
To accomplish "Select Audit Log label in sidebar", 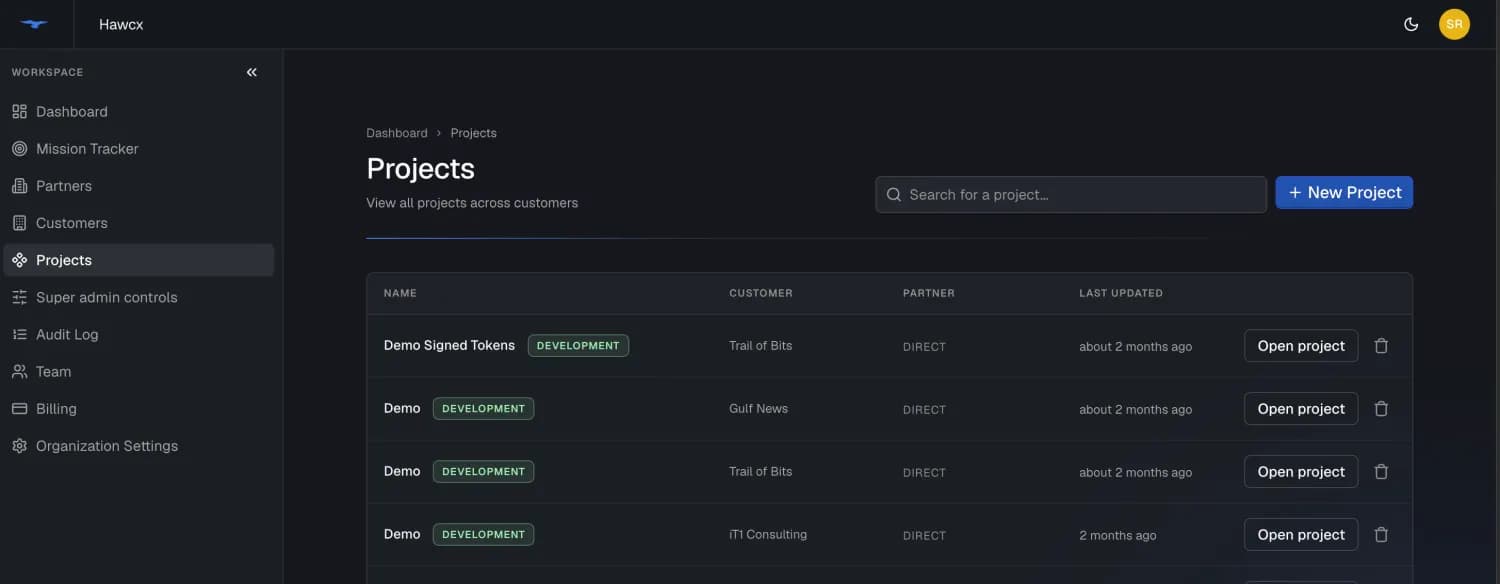I will point(67,334).
